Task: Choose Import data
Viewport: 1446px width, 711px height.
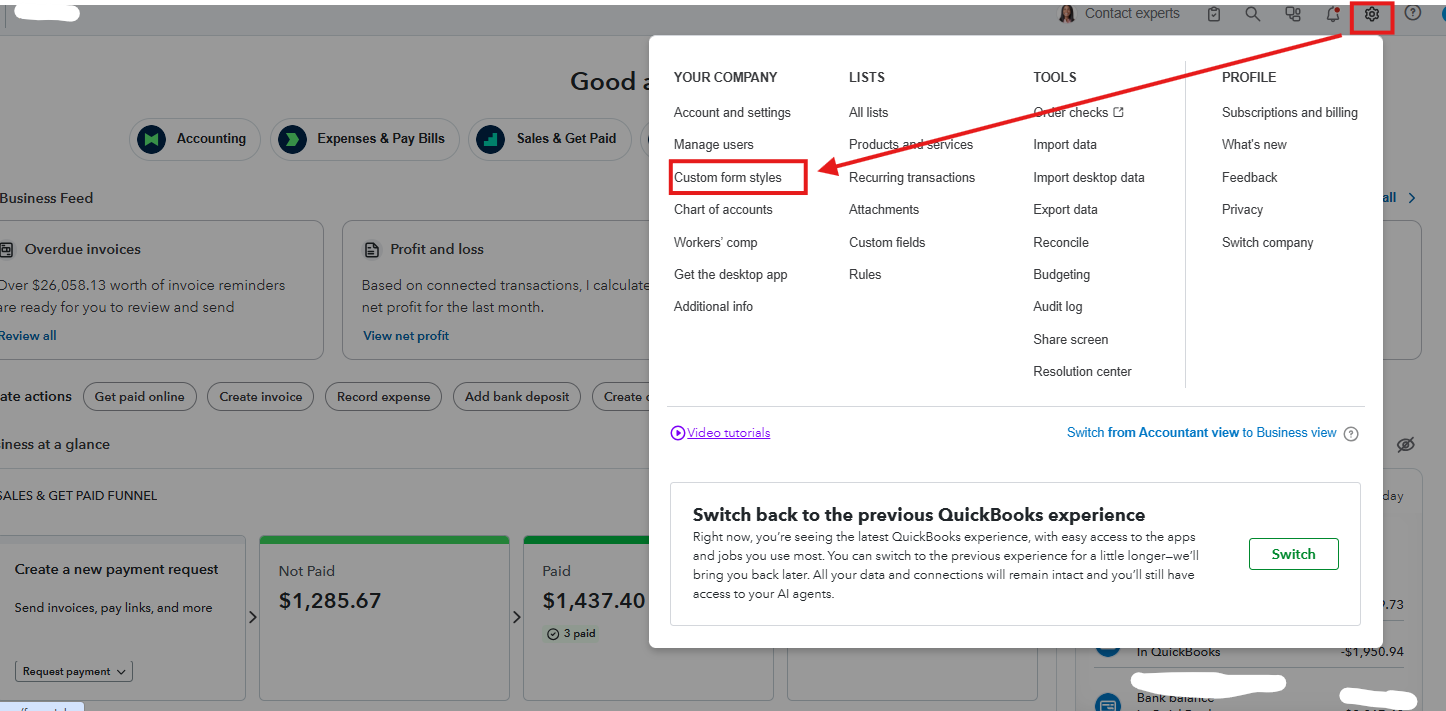Action: [x=1065, y=144]
